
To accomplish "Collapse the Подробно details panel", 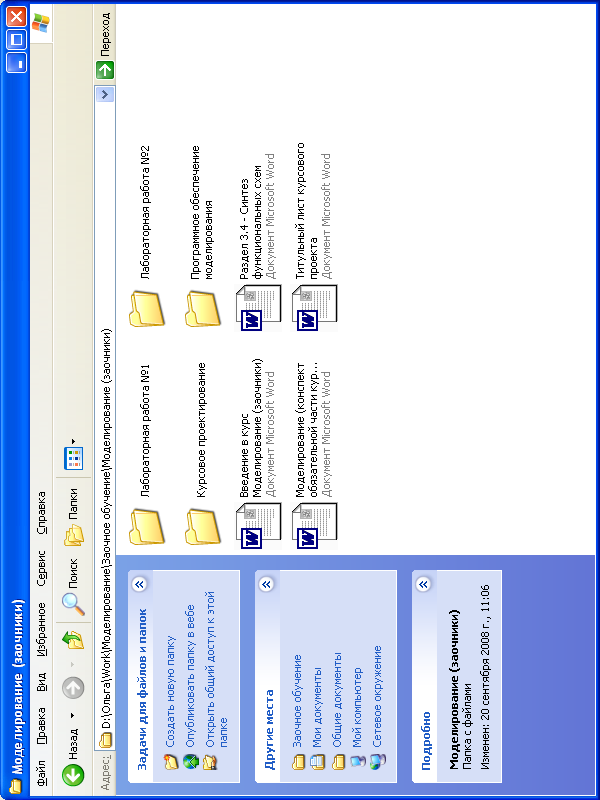I will tap(423, 584).
